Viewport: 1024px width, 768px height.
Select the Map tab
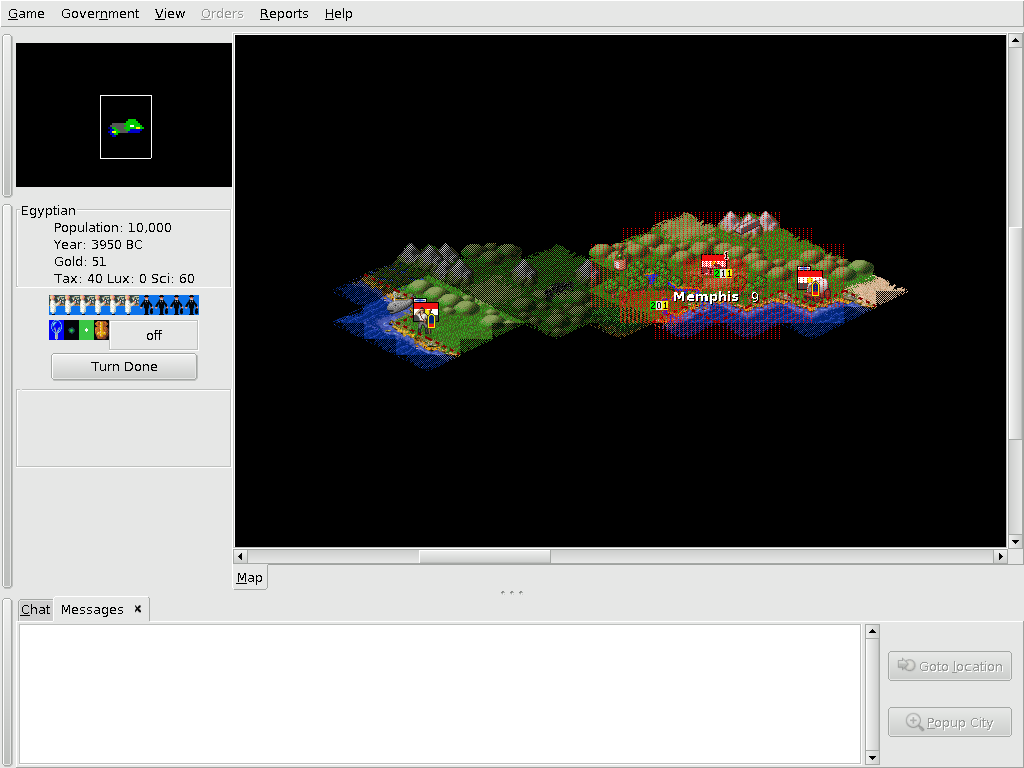click(249, 577)
